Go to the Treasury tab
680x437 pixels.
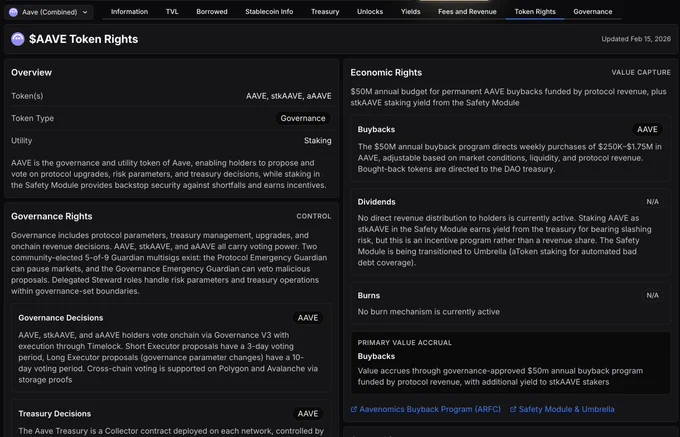[x=325, y=12]
